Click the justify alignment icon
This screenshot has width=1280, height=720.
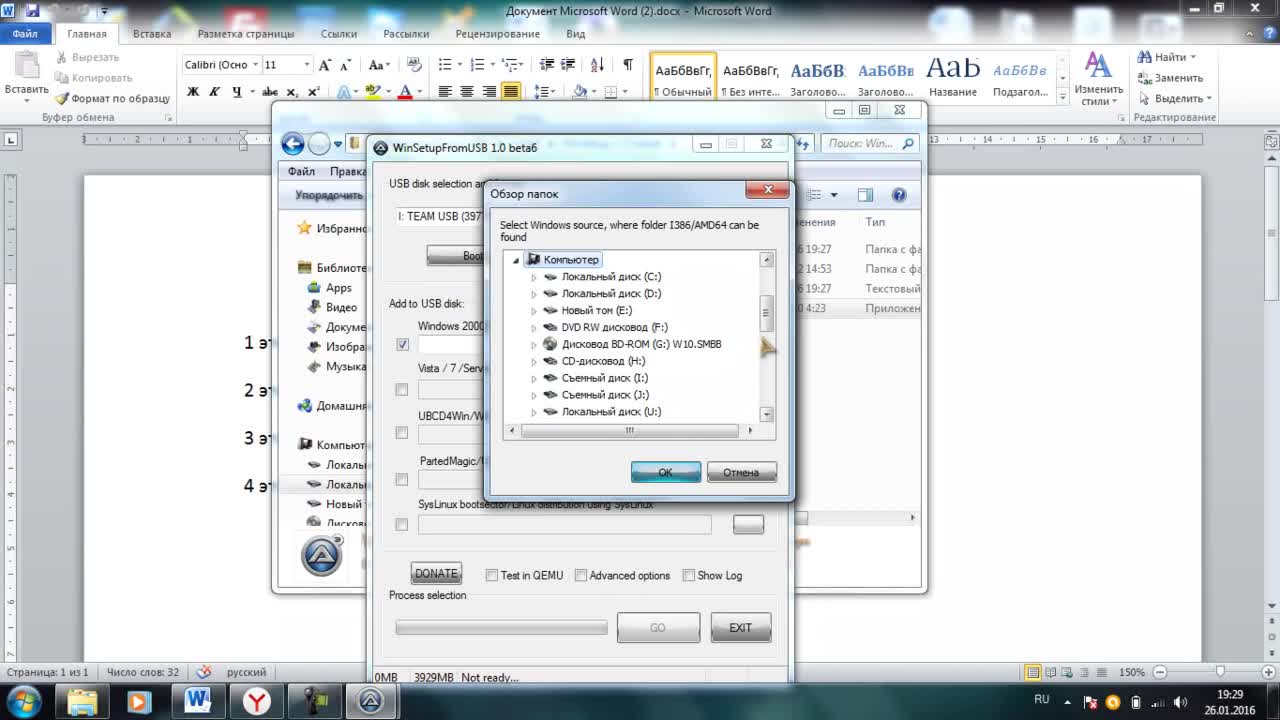(x=511, y=91)
